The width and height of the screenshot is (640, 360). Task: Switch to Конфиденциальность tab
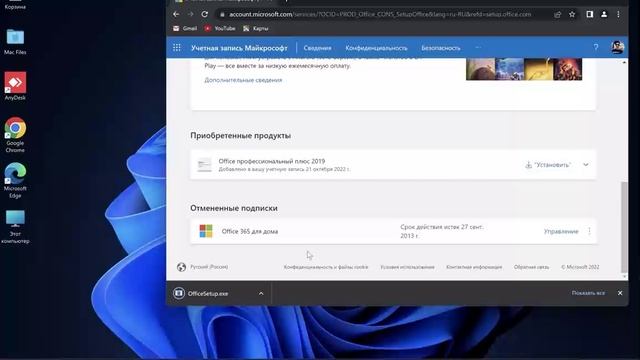[x=376, y=48]
